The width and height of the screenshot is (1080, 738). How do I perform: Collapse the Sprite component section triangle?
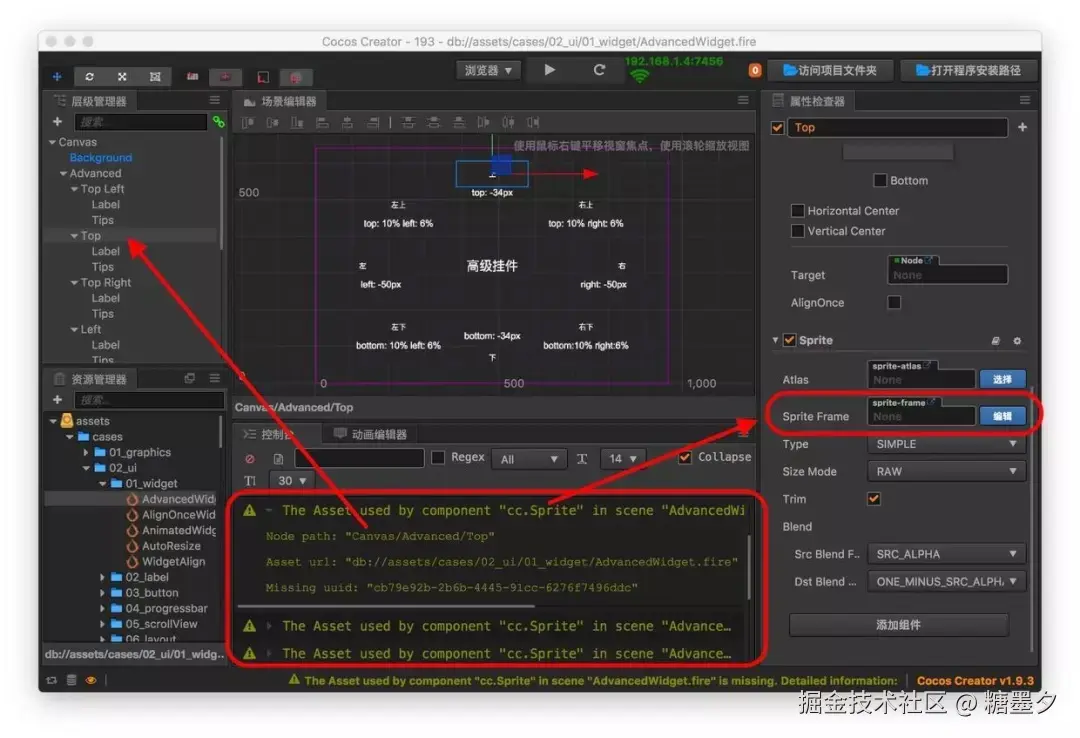tap(776, 340)
